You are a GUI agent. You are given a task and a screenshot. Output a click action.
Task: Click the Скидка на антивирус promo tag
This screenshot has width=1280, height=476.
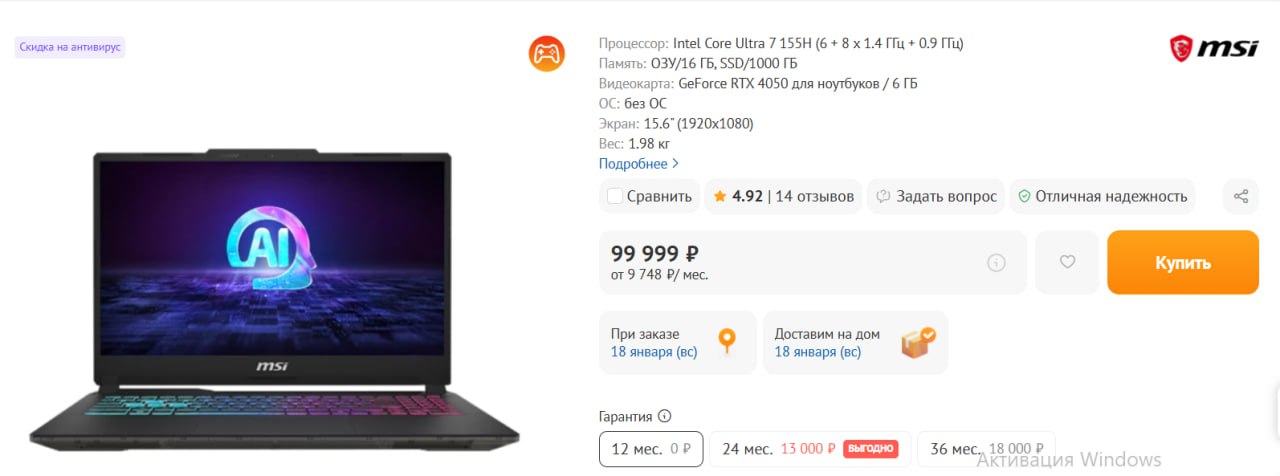tap(70, 46)
